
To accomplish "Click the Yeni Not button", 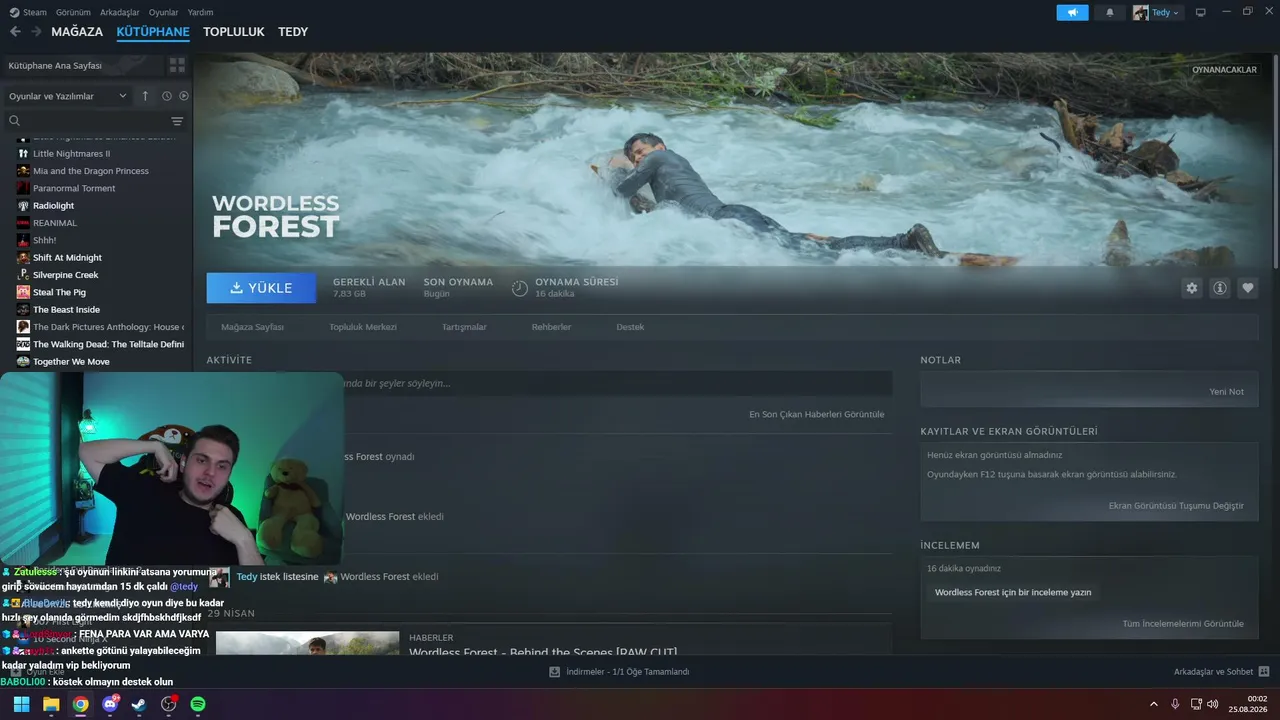I will click(x=1226, y=392).
